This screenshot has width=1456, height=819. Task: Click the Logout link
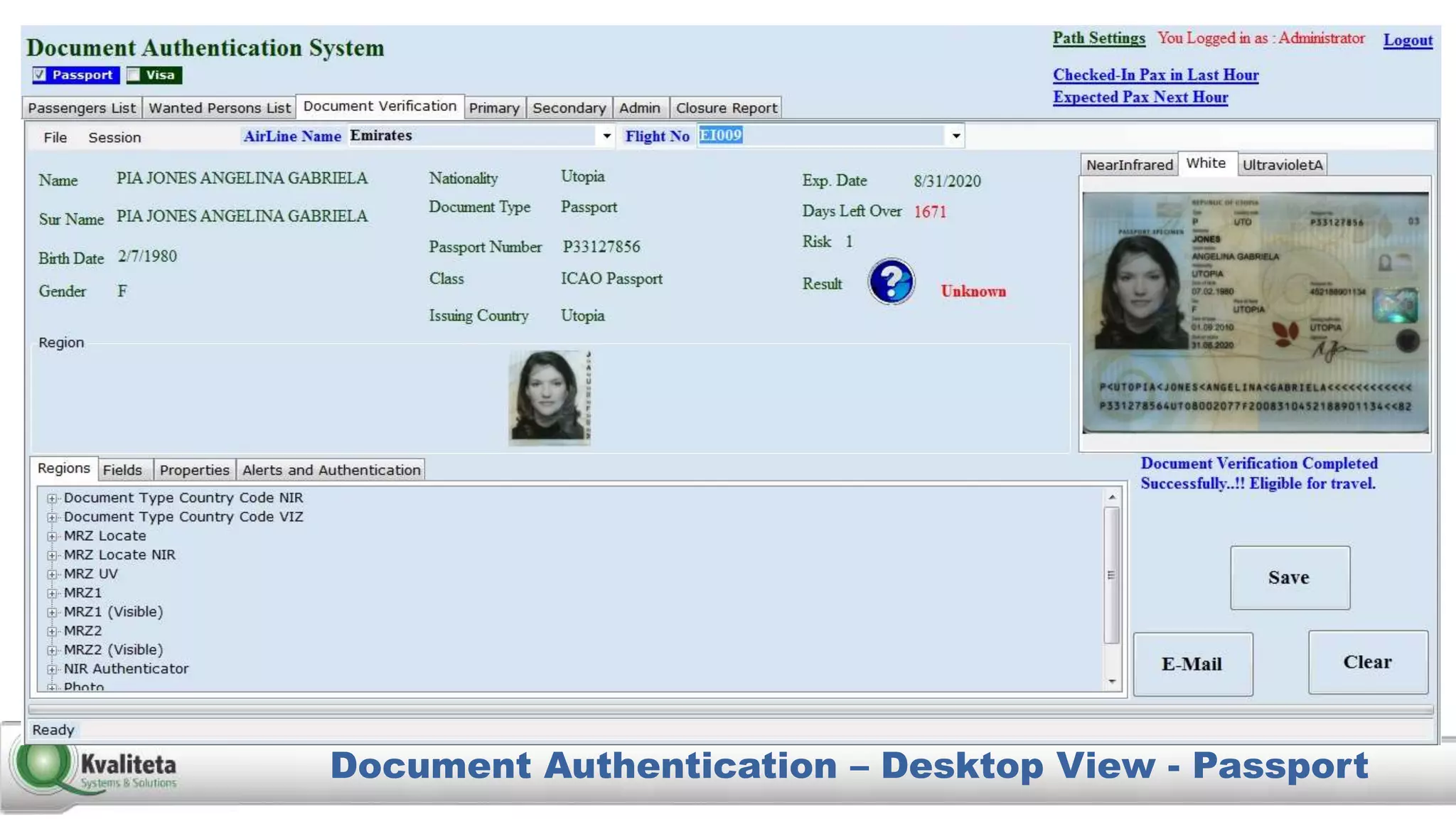1408,40
